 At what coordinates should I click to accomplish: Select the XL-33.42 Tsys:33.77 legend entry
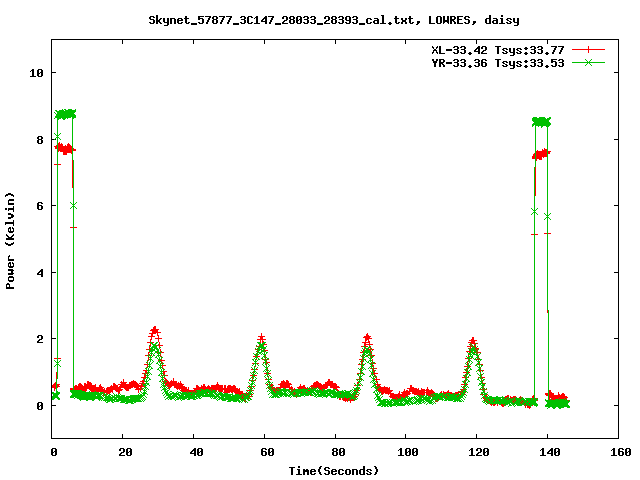[498, 50]
